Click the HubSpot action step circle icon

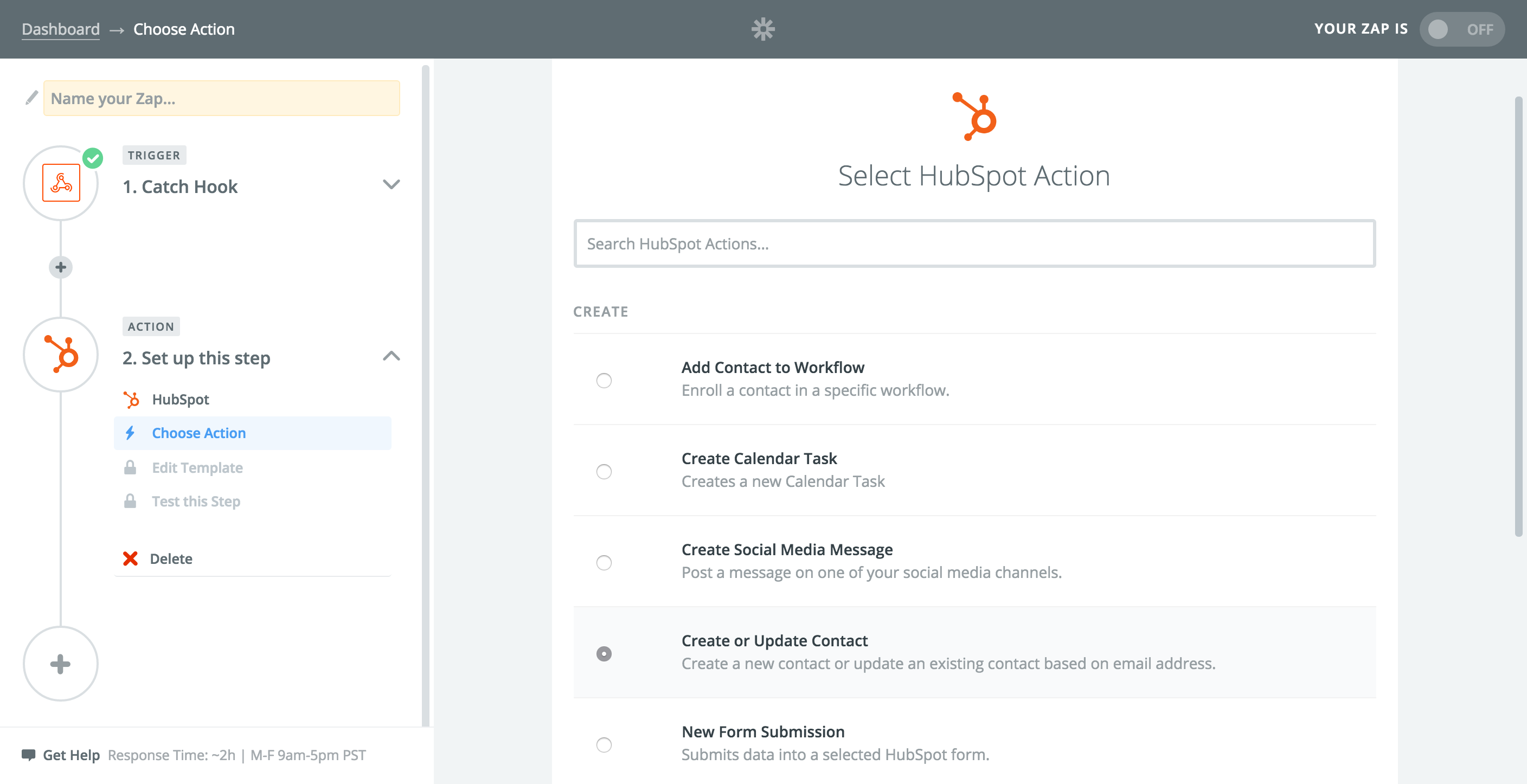coord(61,355)
